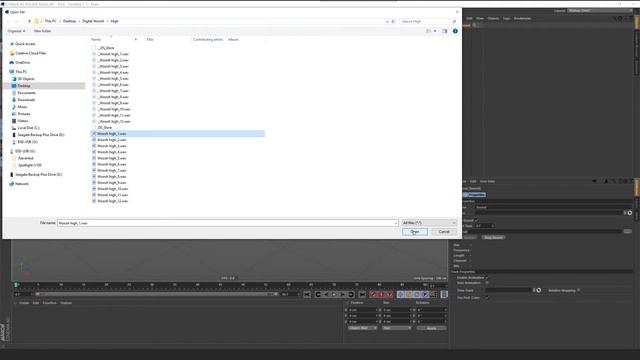Open the Texture menu in Material Manager
The image size is (640, 360).
point(66,303)
